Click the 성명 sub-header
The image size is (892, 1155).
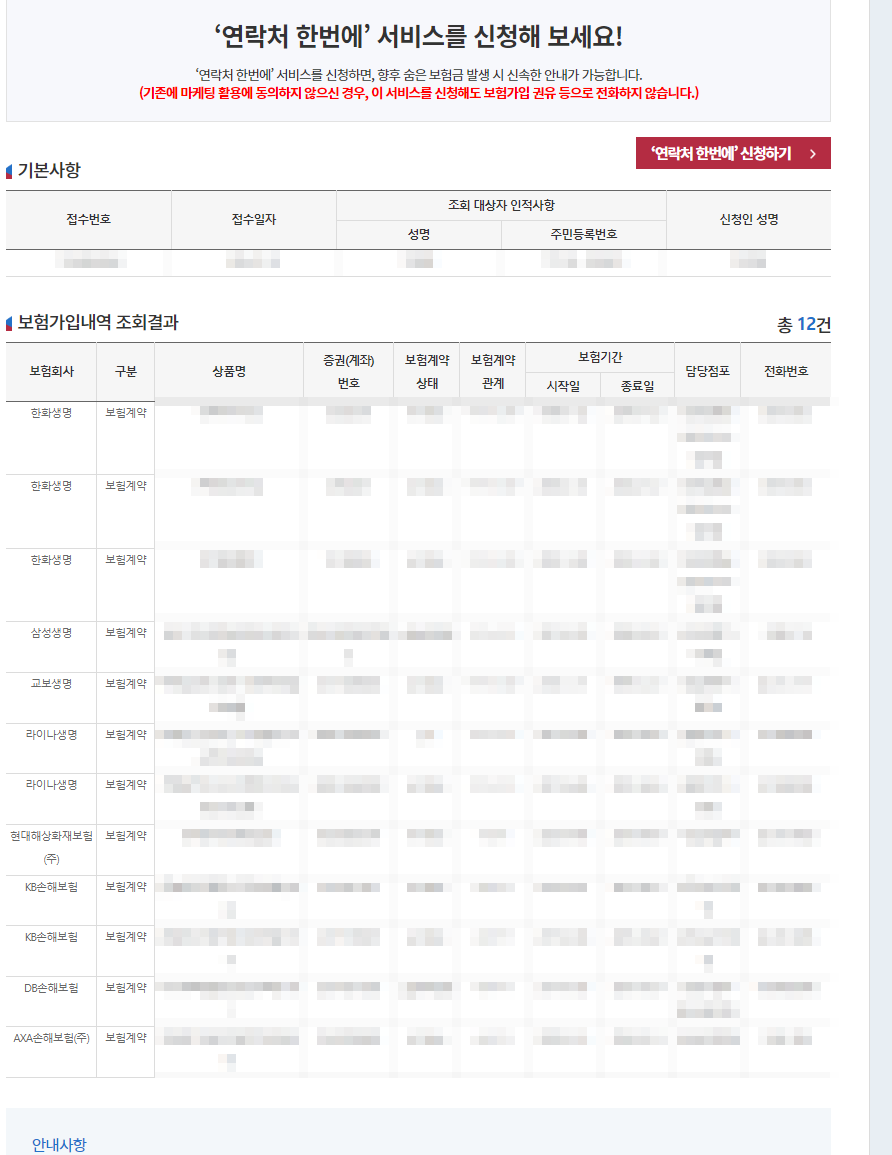point(418,234)
